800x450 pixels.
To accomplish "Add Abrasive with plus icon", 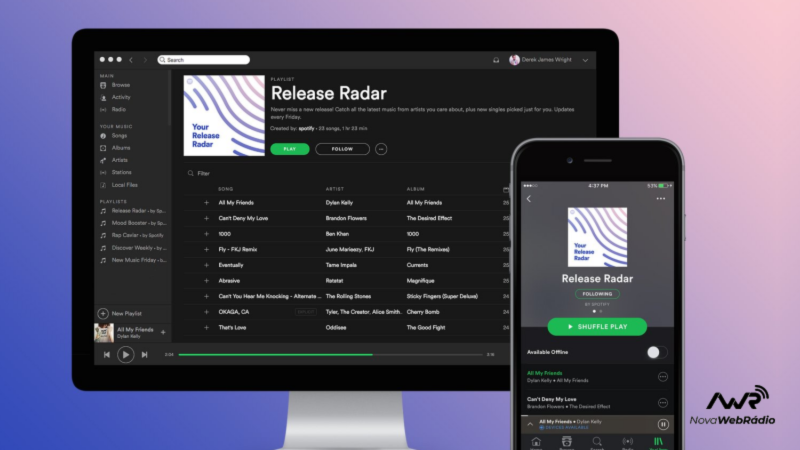I will 207,281.
